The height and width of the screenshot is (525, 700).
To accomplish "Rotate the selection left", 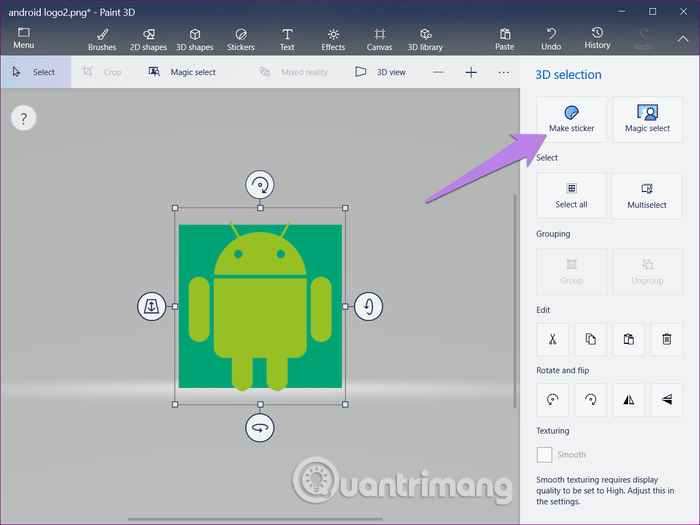I will coord(553,400).
